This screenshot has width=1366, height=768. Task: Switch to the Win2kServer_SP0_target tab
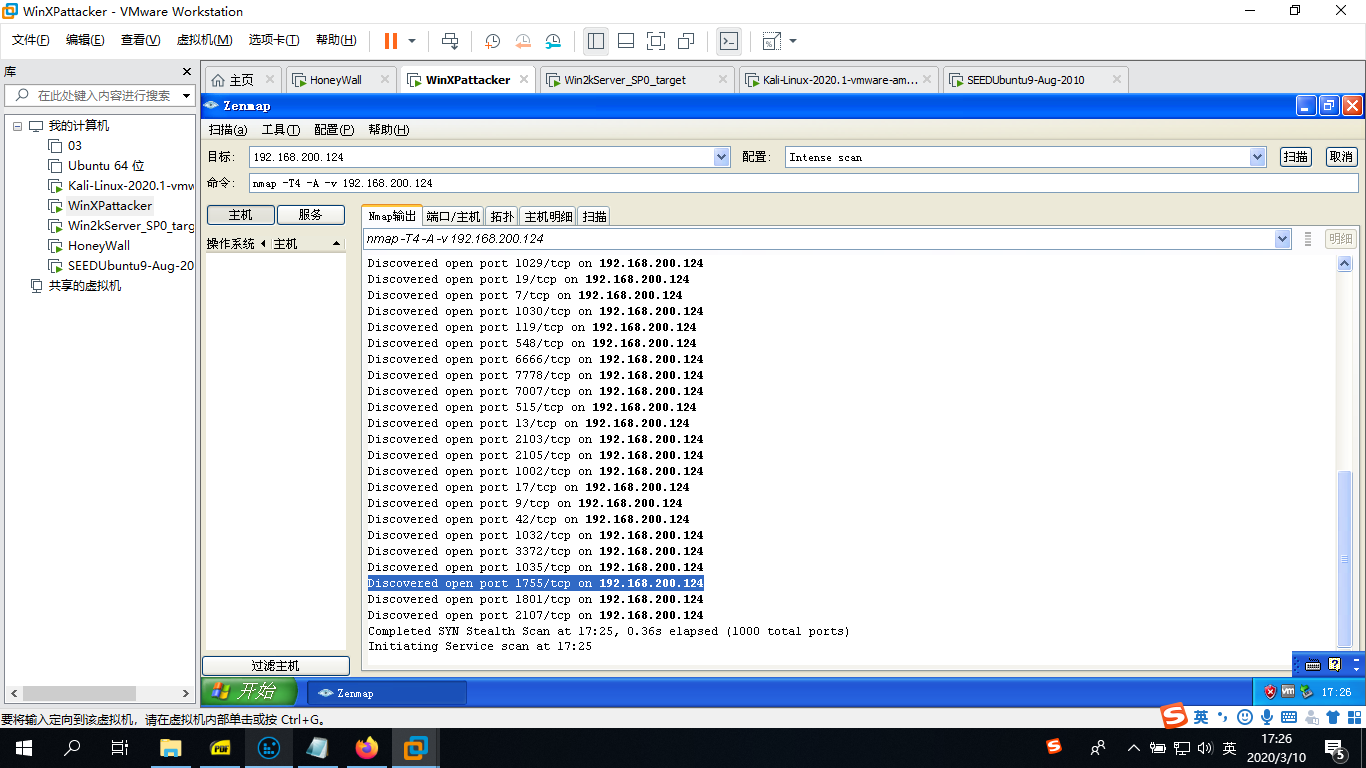(625, 80)
